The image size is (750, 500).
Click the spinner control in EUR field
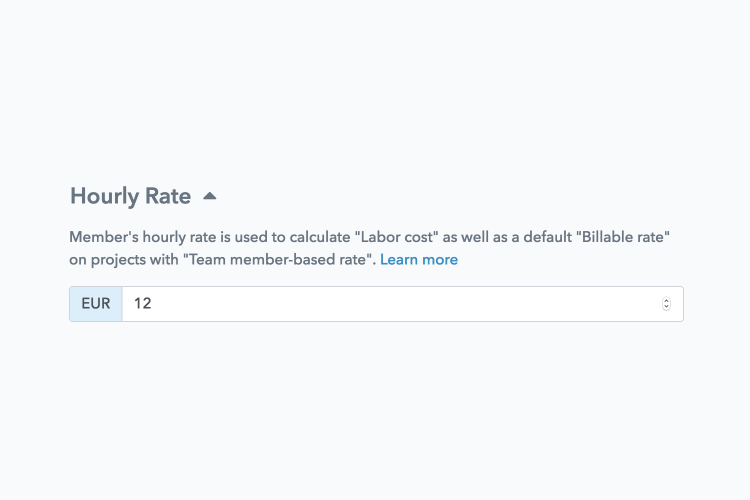click(x=666, y=304)
